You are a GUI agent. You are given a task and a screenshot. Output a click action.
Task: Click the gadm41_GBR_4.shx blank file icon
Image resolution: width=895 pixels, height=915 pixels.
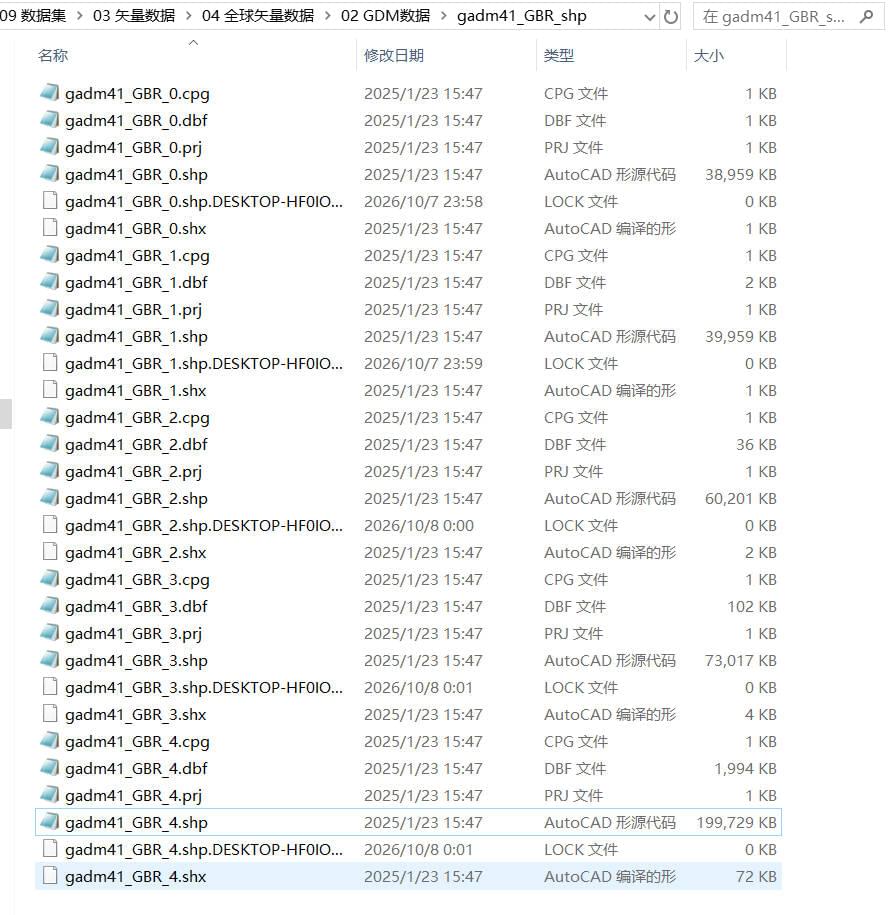(50, 876)
